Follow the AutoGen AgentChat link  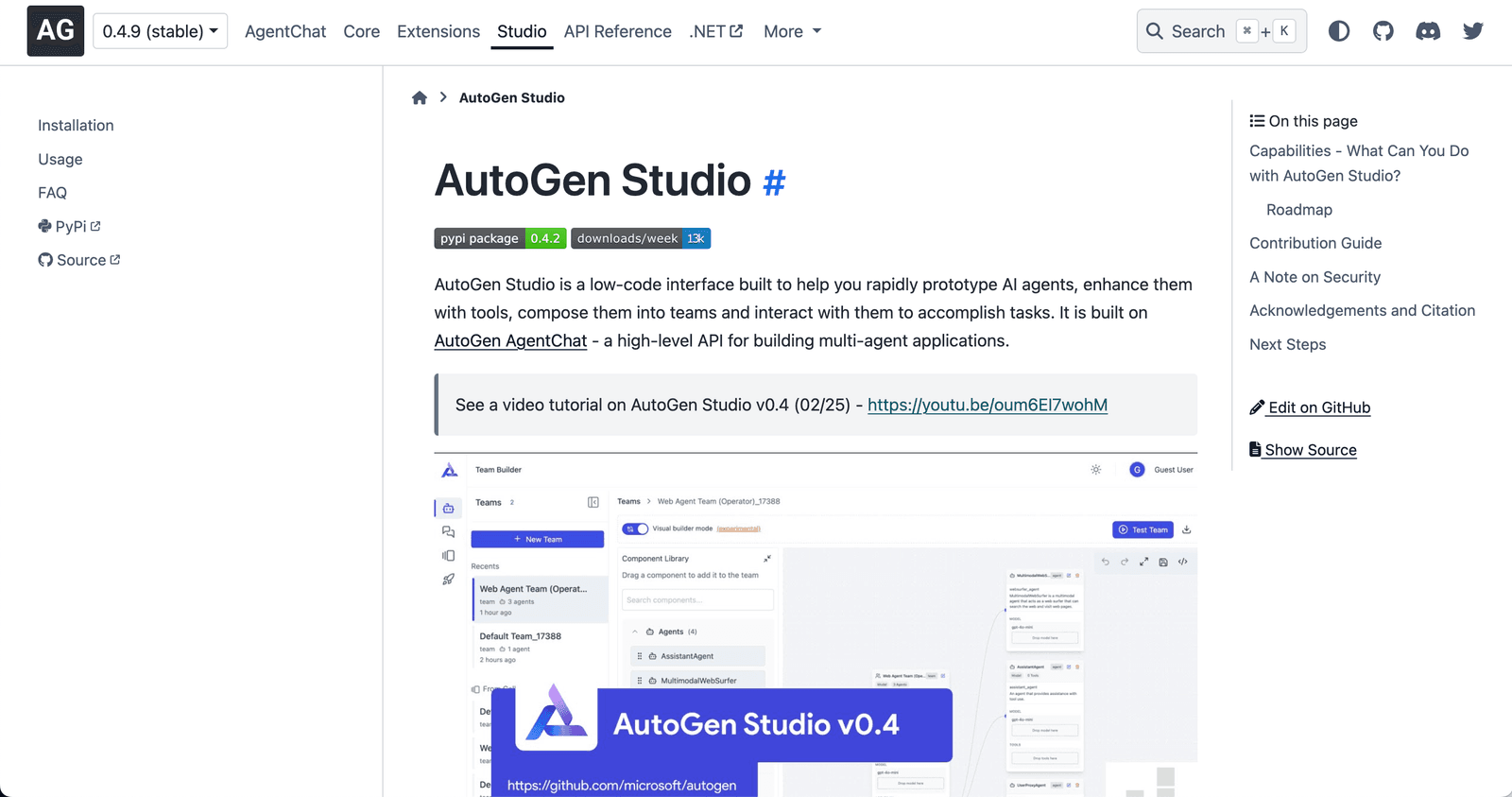[510, 340]
